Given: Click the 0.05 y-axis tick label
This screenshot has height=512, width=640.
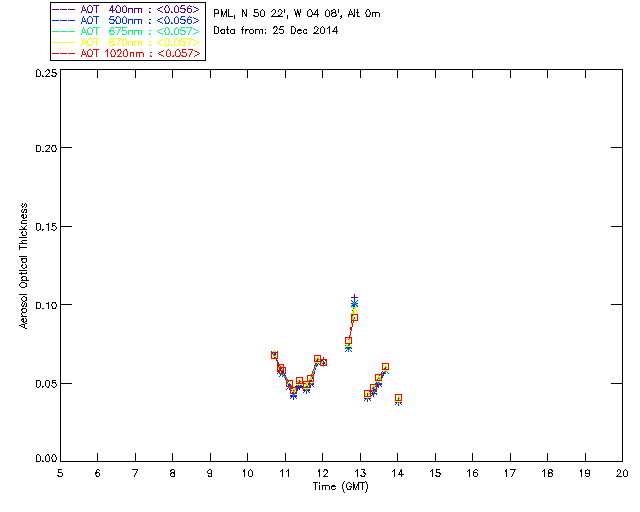Looking at the screenshot, I should pos(46,384).
